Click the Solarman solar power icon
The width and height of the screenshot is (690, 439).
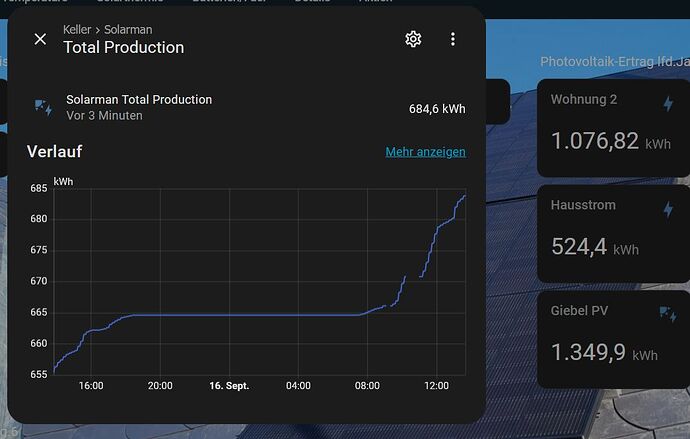[x=44, y=108]
